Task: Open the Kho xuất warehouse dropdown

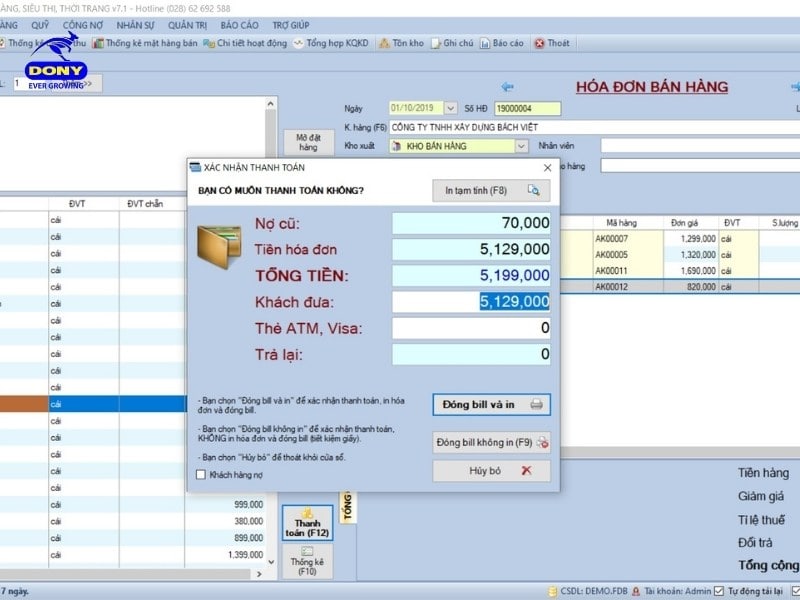Action: pos(521,146)
